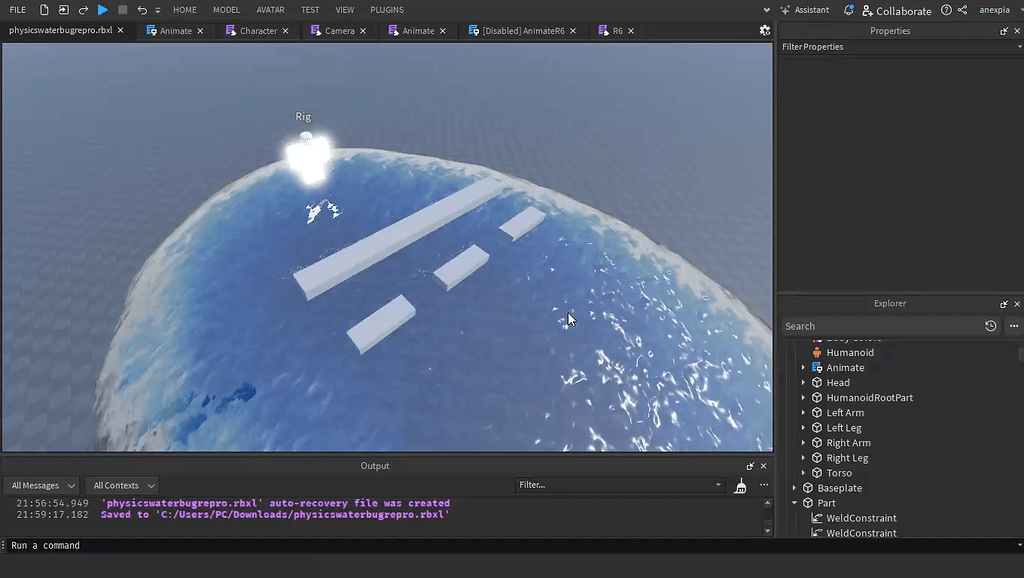
Task: Open the Explorer search history icon
Action: pyautogui.click(x=990, y=326)
